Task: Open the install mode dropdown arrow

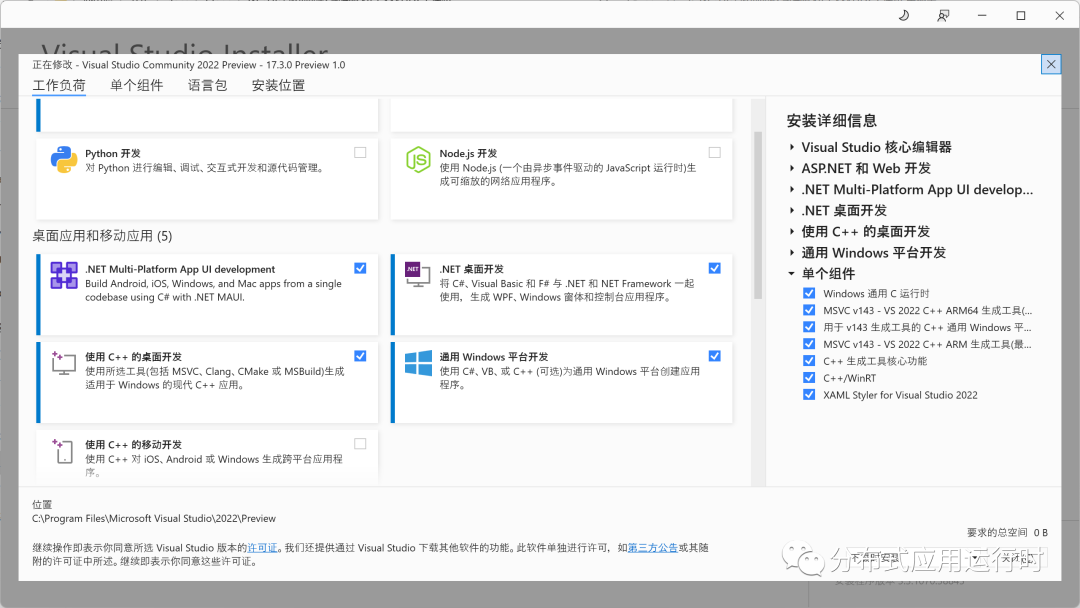Action: [x=975, y=558]
